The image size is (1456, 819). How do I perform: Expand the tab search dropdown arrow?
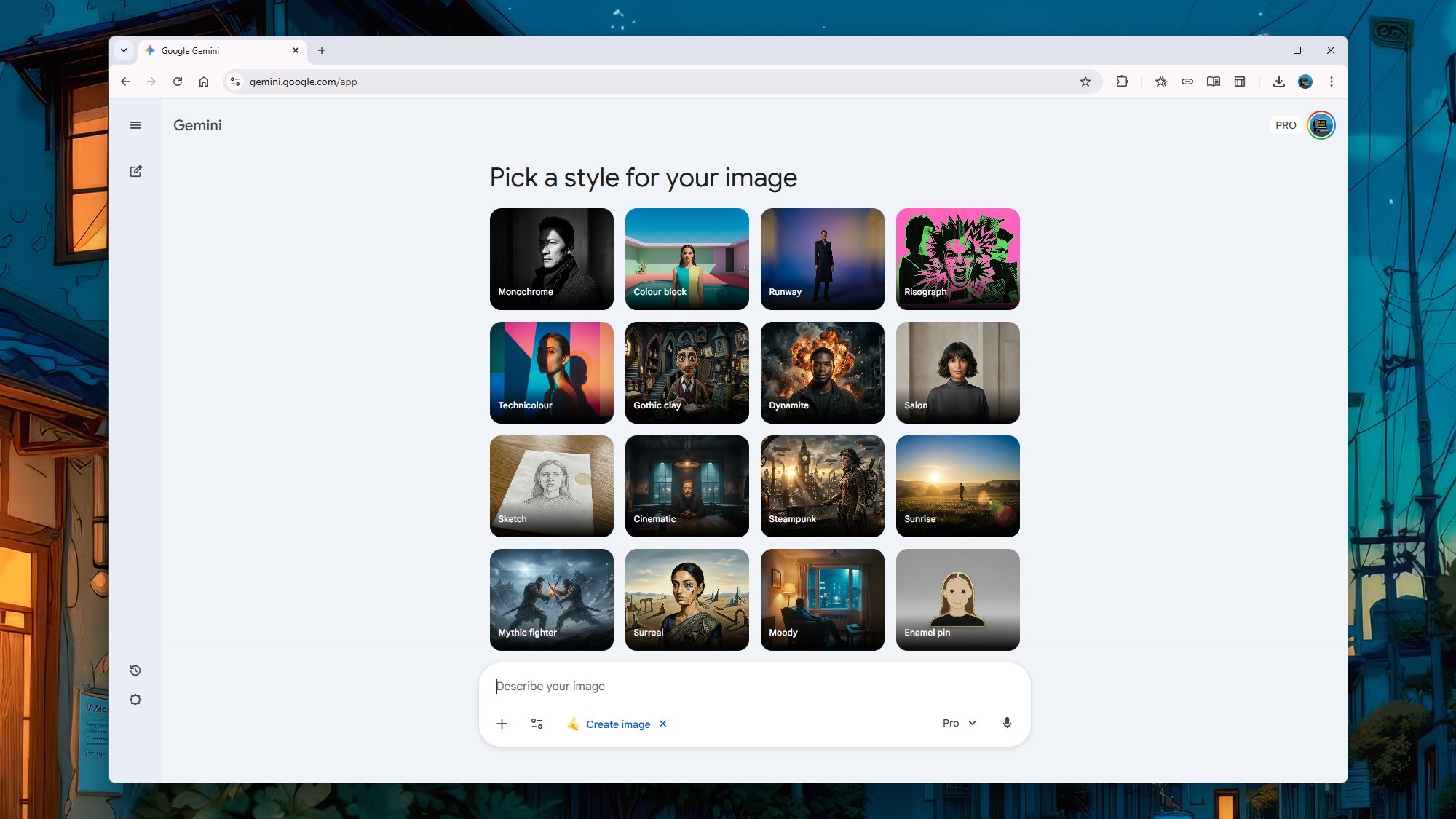click(124, 50)
